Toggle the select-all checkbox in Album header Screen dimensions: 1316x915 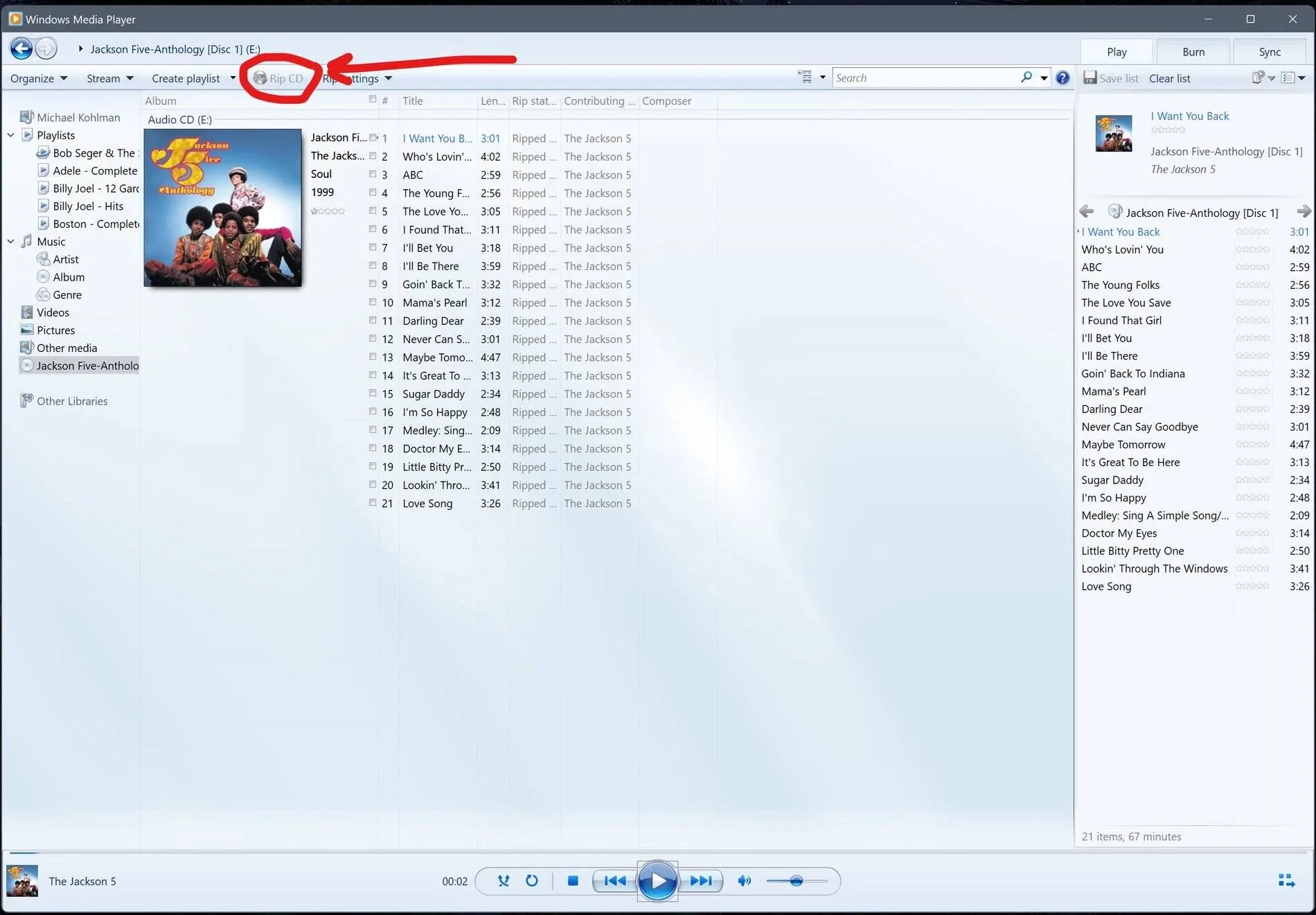[x=373, y=100]
